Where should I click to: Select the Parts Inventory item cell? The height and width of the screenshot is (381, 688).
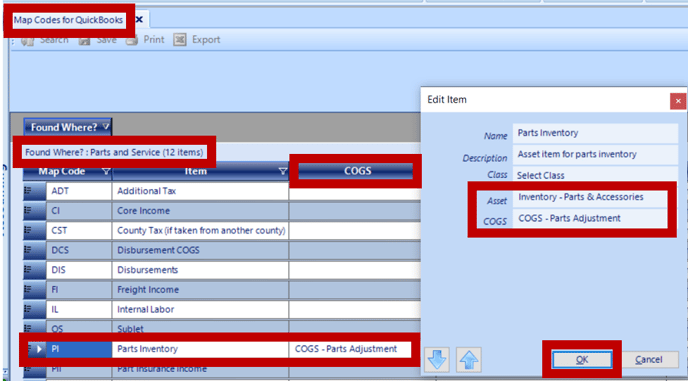pyautogui.click(x=201, y=349)
